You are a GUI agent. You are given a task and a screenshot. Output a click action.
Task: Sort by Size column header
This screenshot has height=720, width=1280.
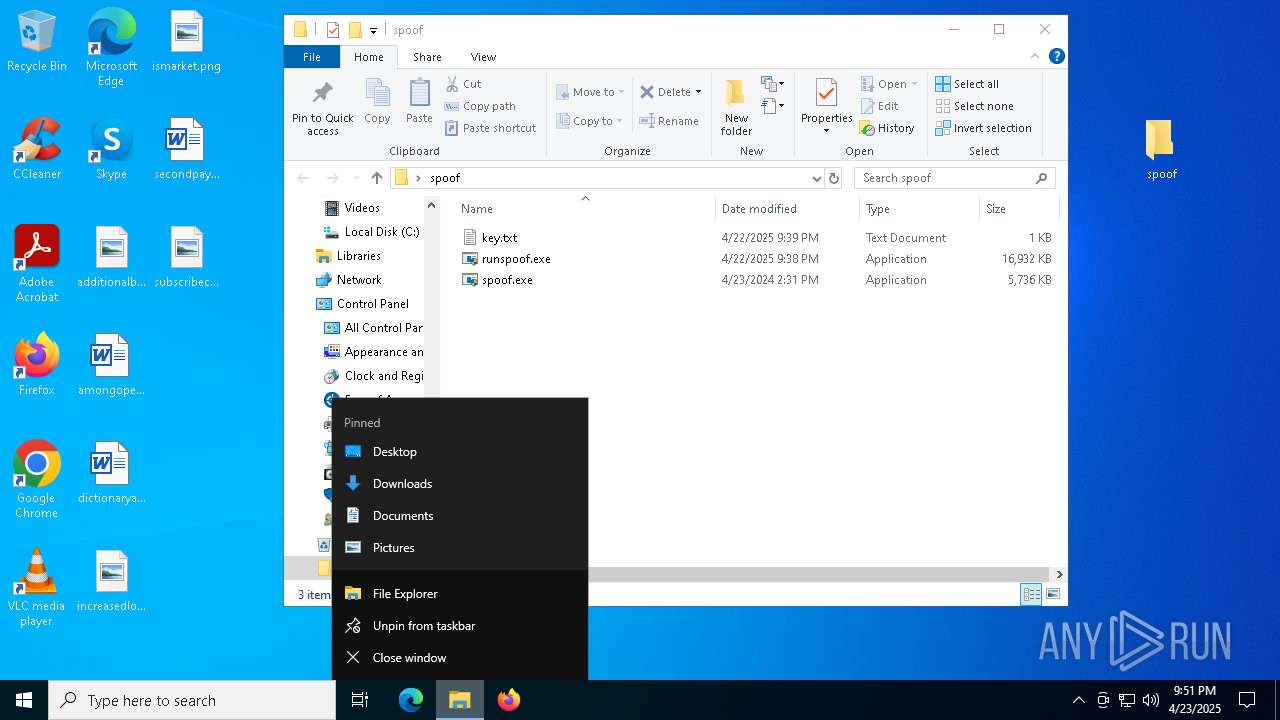(1018, 209)
